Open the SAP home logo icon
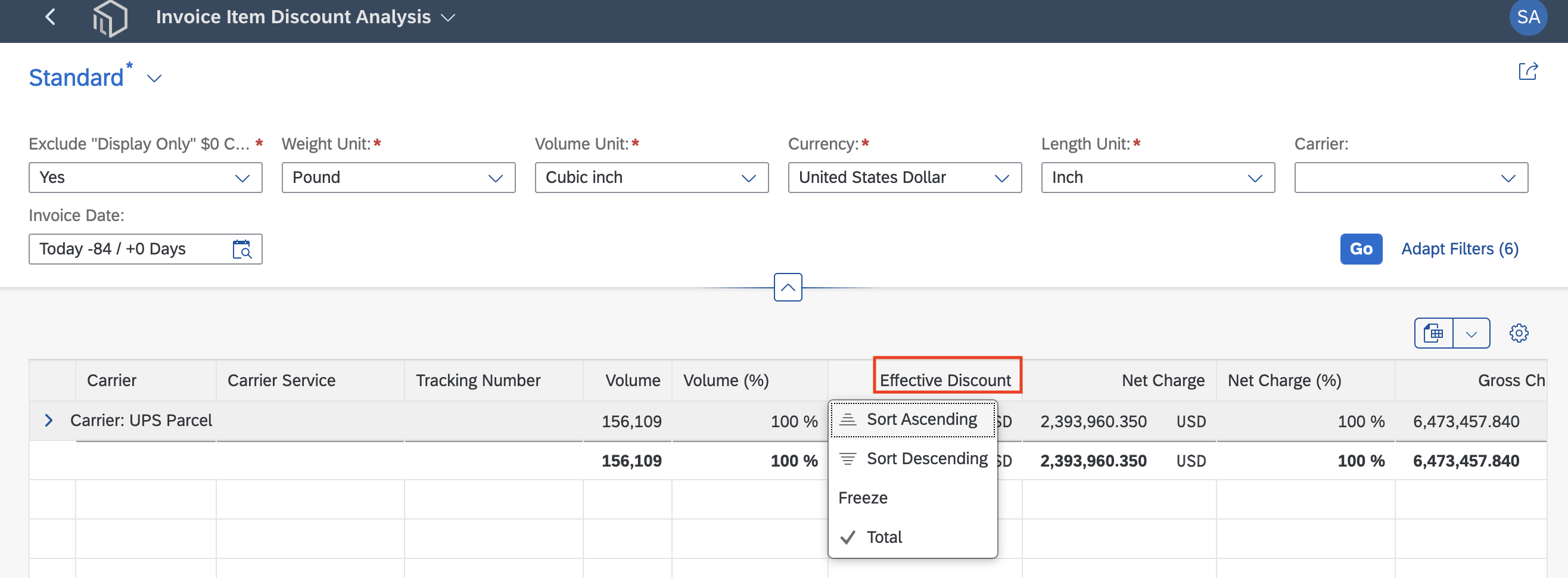1568x578 pixels. [110, 18]
